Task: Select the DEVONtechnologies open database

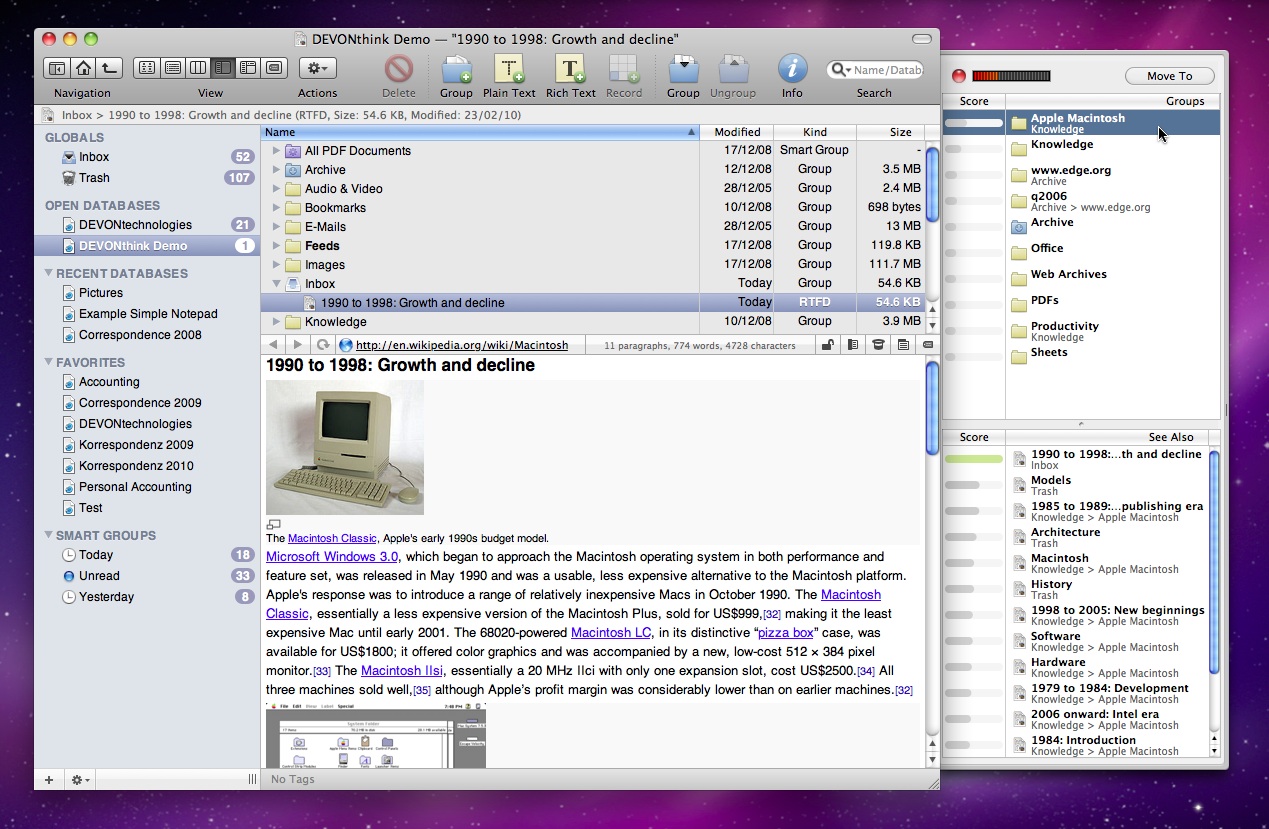Action: tap(147, 225)
